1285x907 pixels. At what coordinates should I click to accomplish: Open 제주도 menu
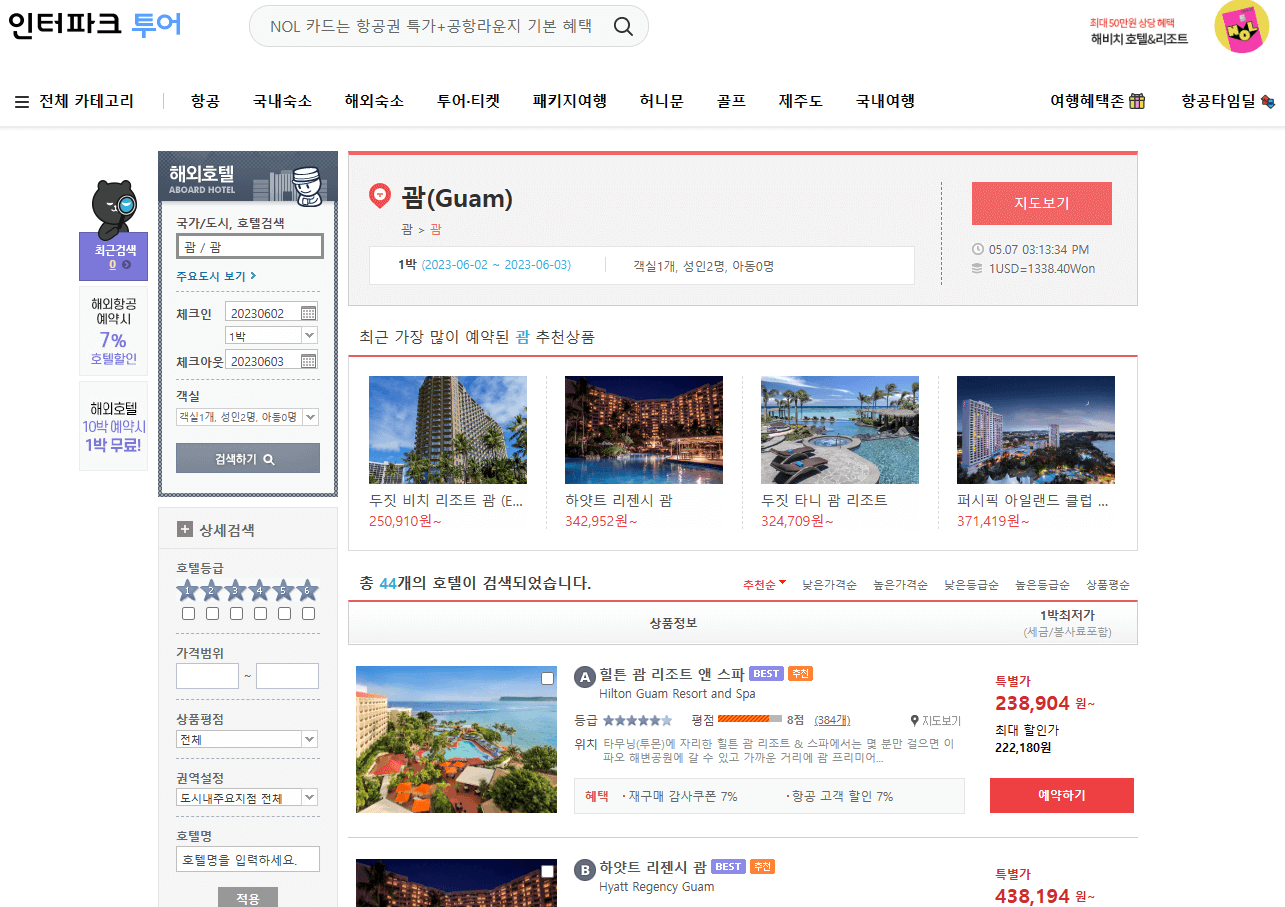[801, 101]
